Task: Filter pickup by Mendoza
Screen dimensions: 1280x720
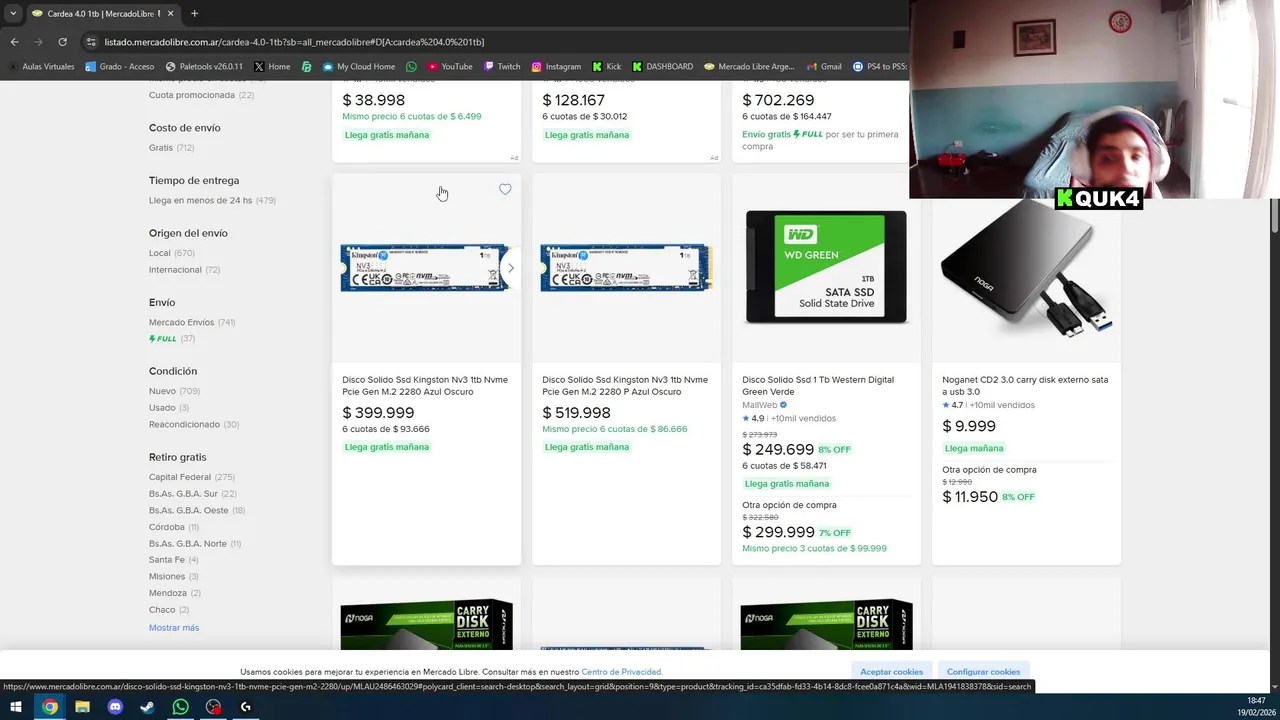Action: tap(174, 593)
